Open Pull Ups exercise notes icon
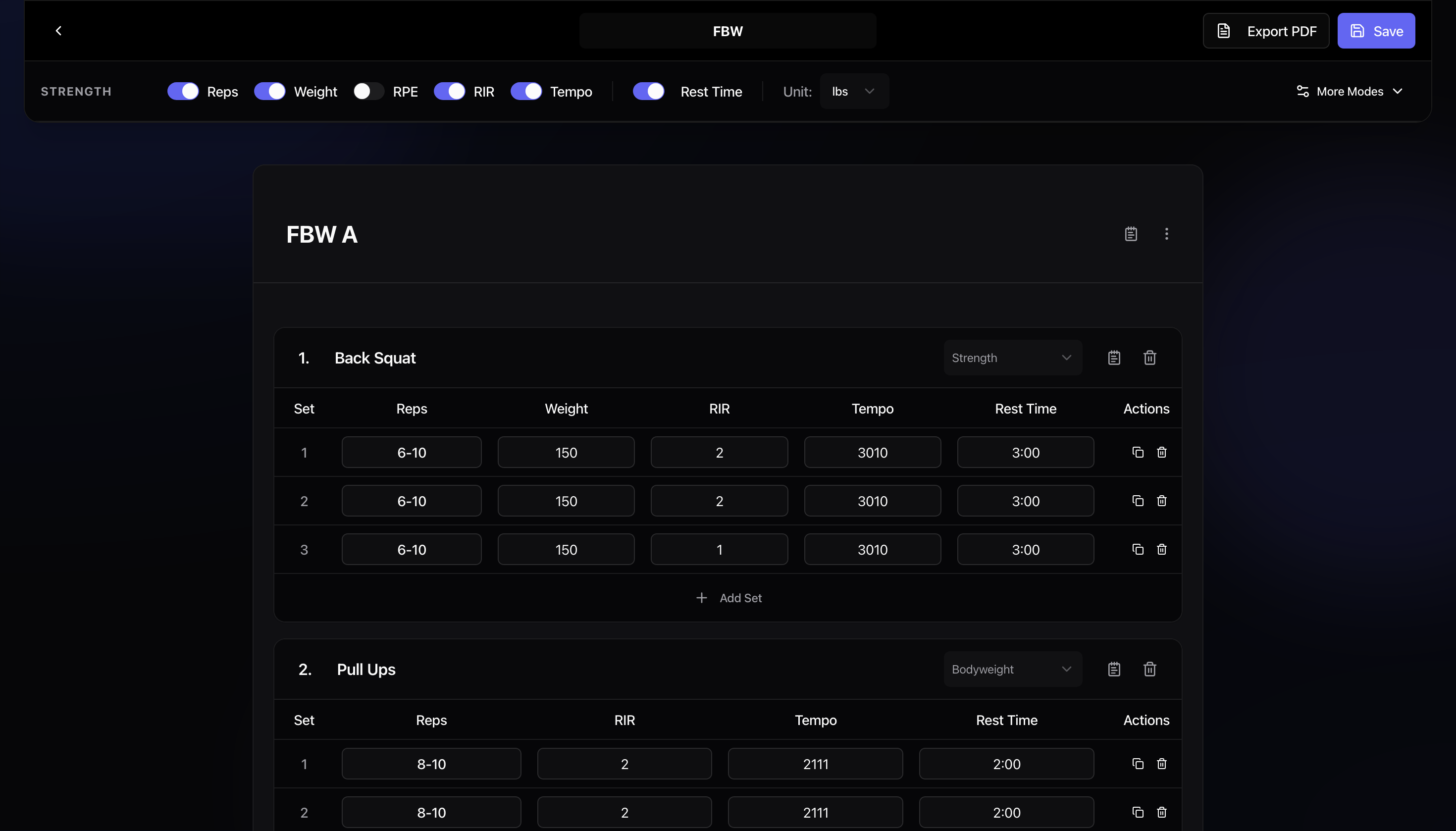The height and width of the screenshot is (831, 1456). pyautogui.click(x=1114, y=670)
